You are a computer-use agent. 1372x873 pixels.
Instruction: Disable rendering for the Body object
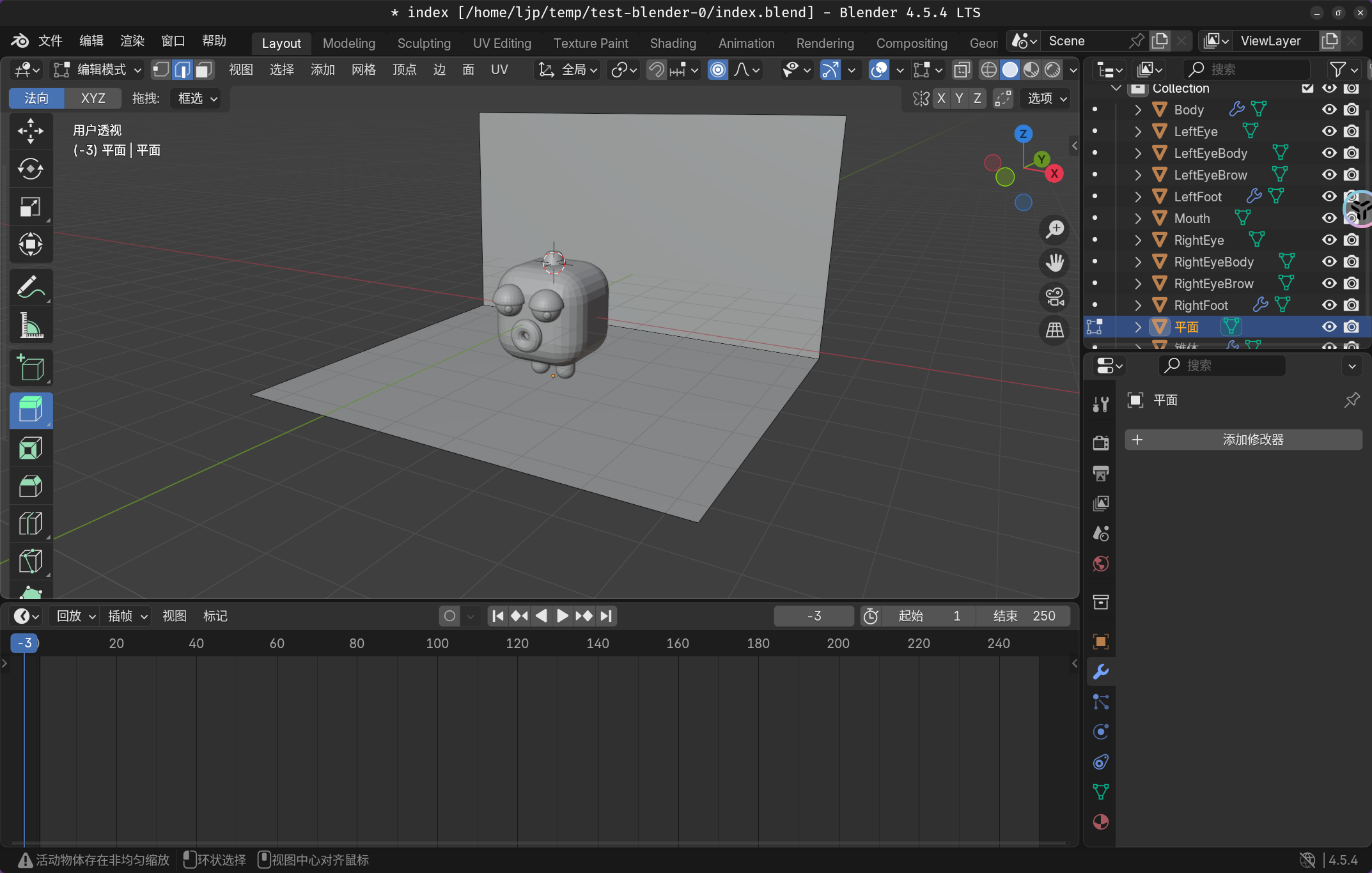pyautogui.click(x=1351, y=110)
